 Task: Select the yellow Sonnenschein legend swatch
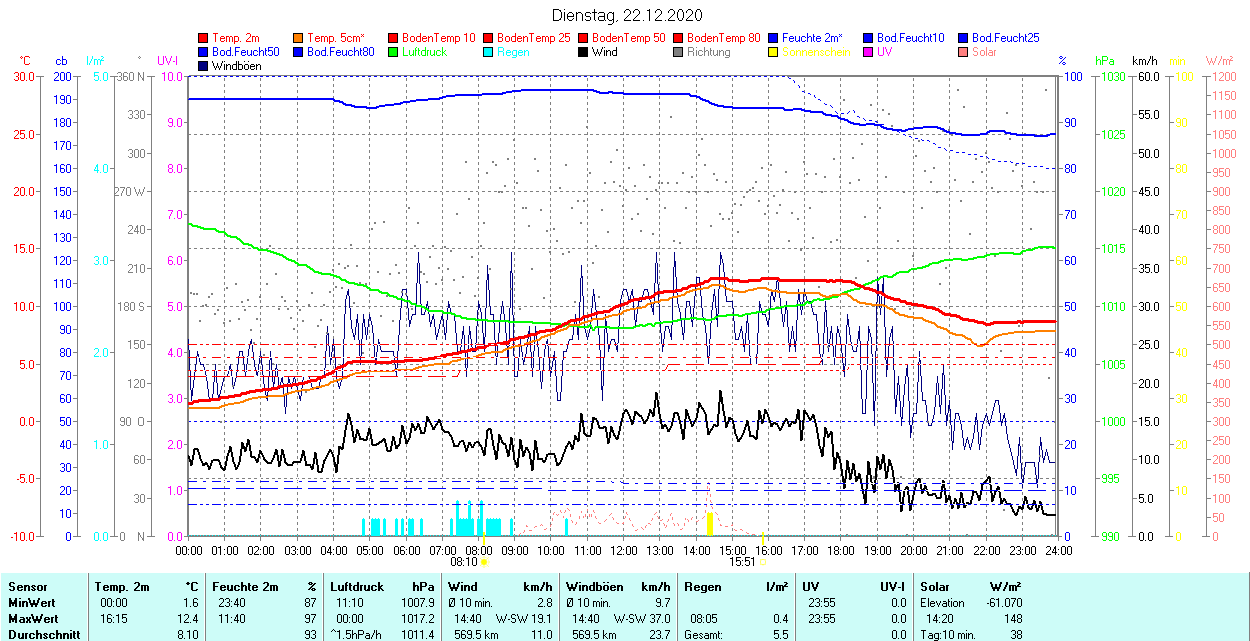tap(773, 52)
